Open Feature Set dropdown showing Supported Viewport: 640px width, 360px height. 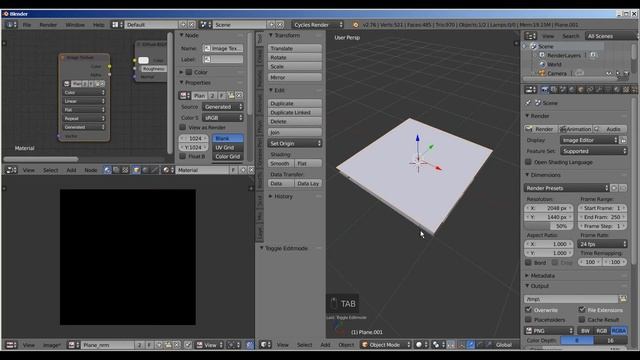[x=593, y=151]
